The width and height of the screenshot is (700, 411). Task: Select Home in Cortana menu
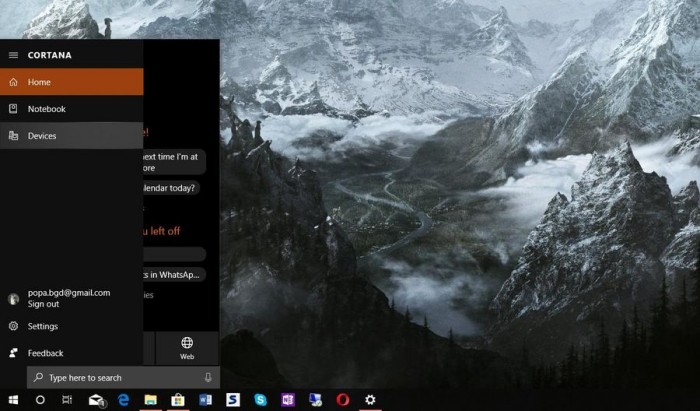(71, 82)
